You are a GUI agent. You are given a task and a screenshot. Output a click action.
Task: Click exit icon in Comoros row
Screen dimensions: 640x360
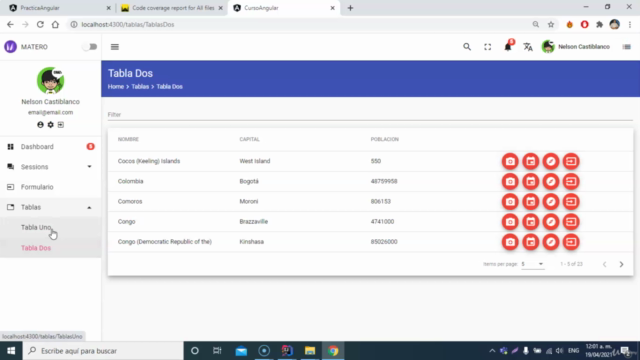tap(571, 202)
